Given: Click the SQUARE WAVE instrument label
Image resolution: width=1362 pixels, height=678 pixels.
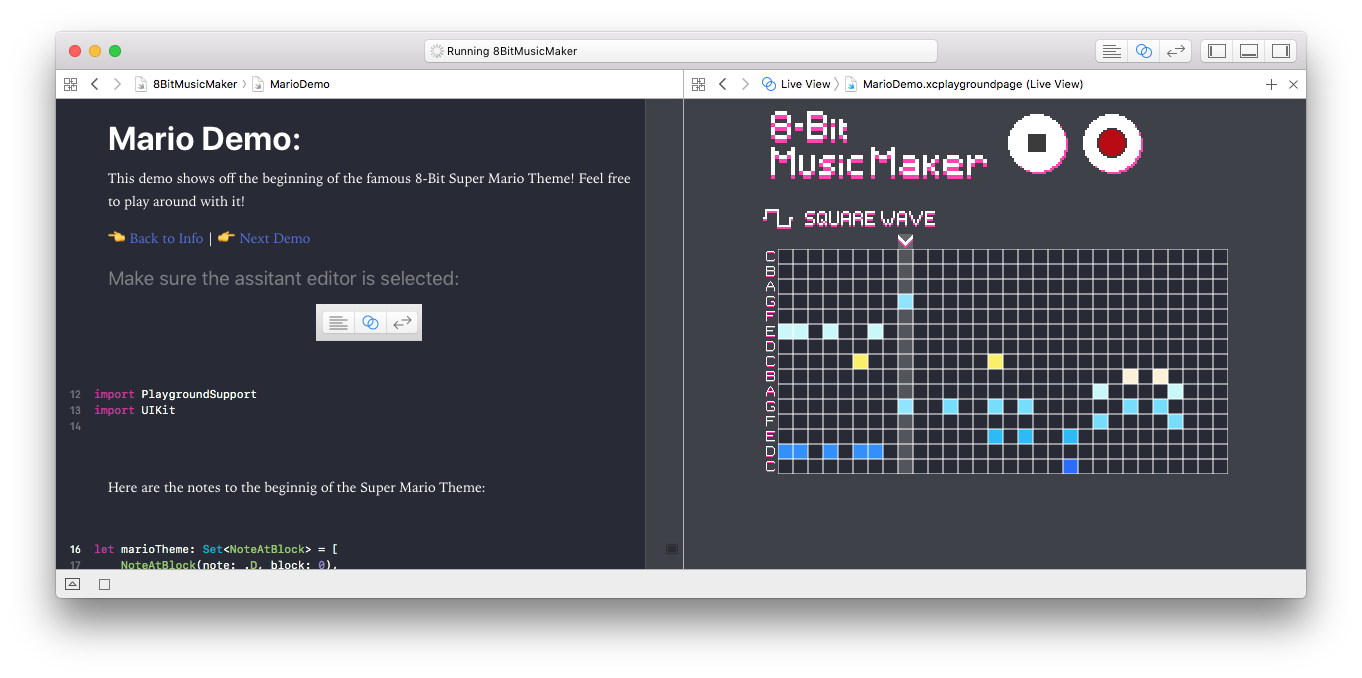Looking at the screenshot, I should pos(870,218).
